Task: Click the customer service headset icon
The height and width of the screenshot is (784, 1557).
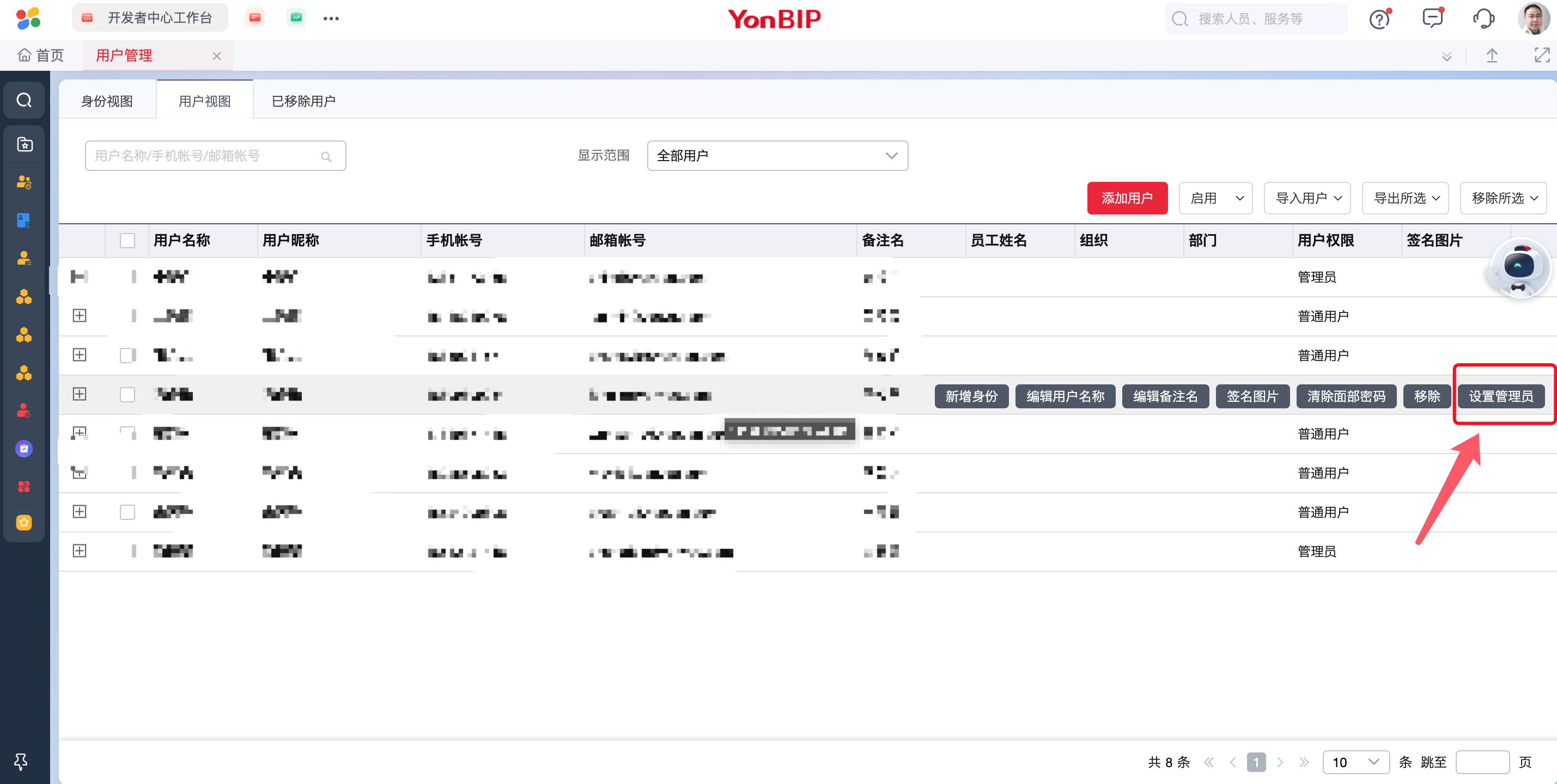Action: 1483,19
